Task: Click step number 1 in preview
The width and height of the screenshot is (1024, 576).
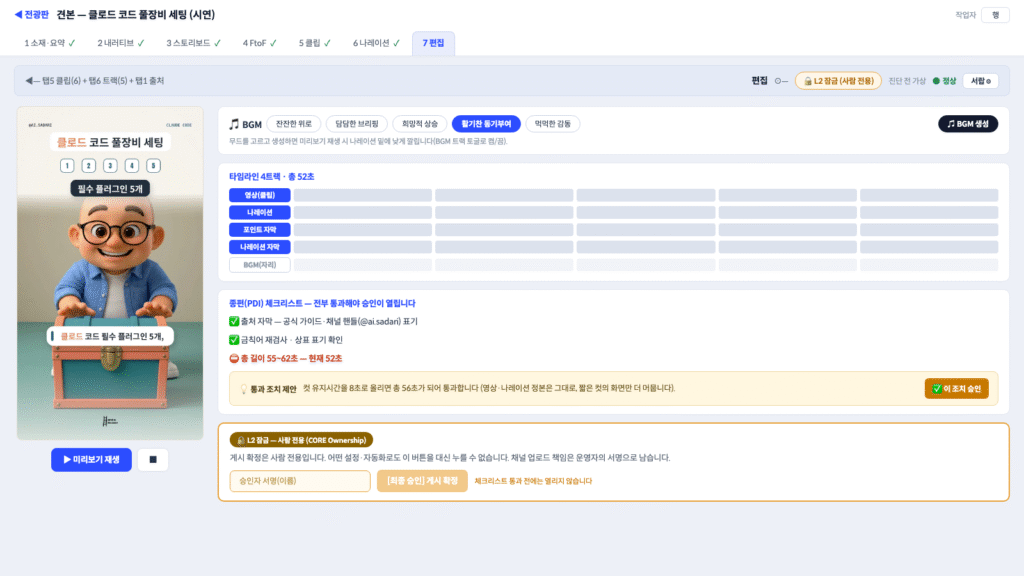Action: click(67, 166)
